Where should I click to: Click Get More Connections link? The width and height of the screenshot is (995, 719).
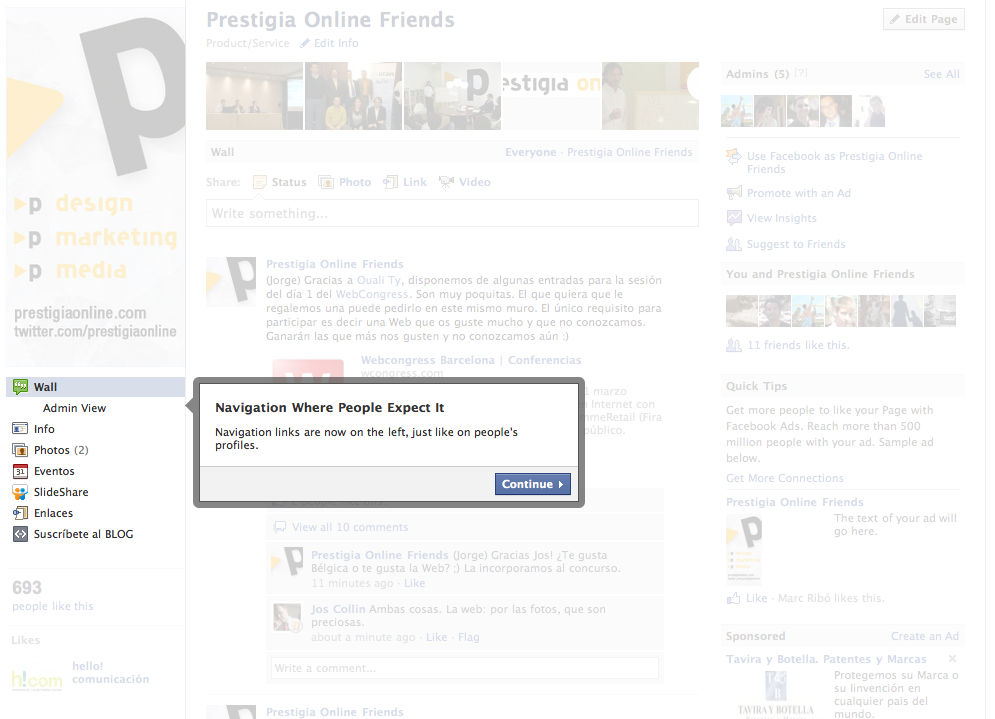tap(785, 478)
